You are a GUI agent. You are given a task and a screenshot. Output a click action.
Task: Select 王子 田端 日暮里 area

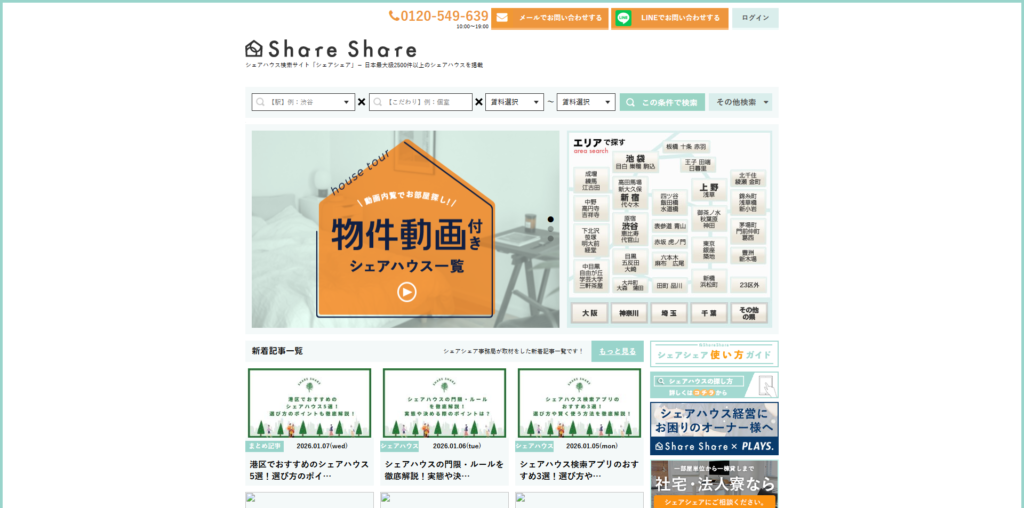point(697,165)
